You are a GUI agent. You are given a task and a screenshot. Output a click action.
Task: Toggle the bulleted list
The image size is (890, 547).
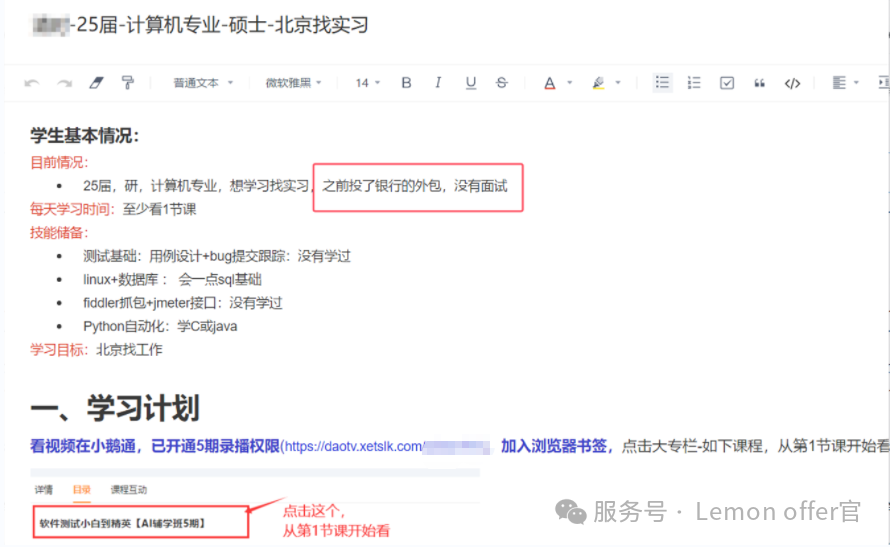[662, 83]
